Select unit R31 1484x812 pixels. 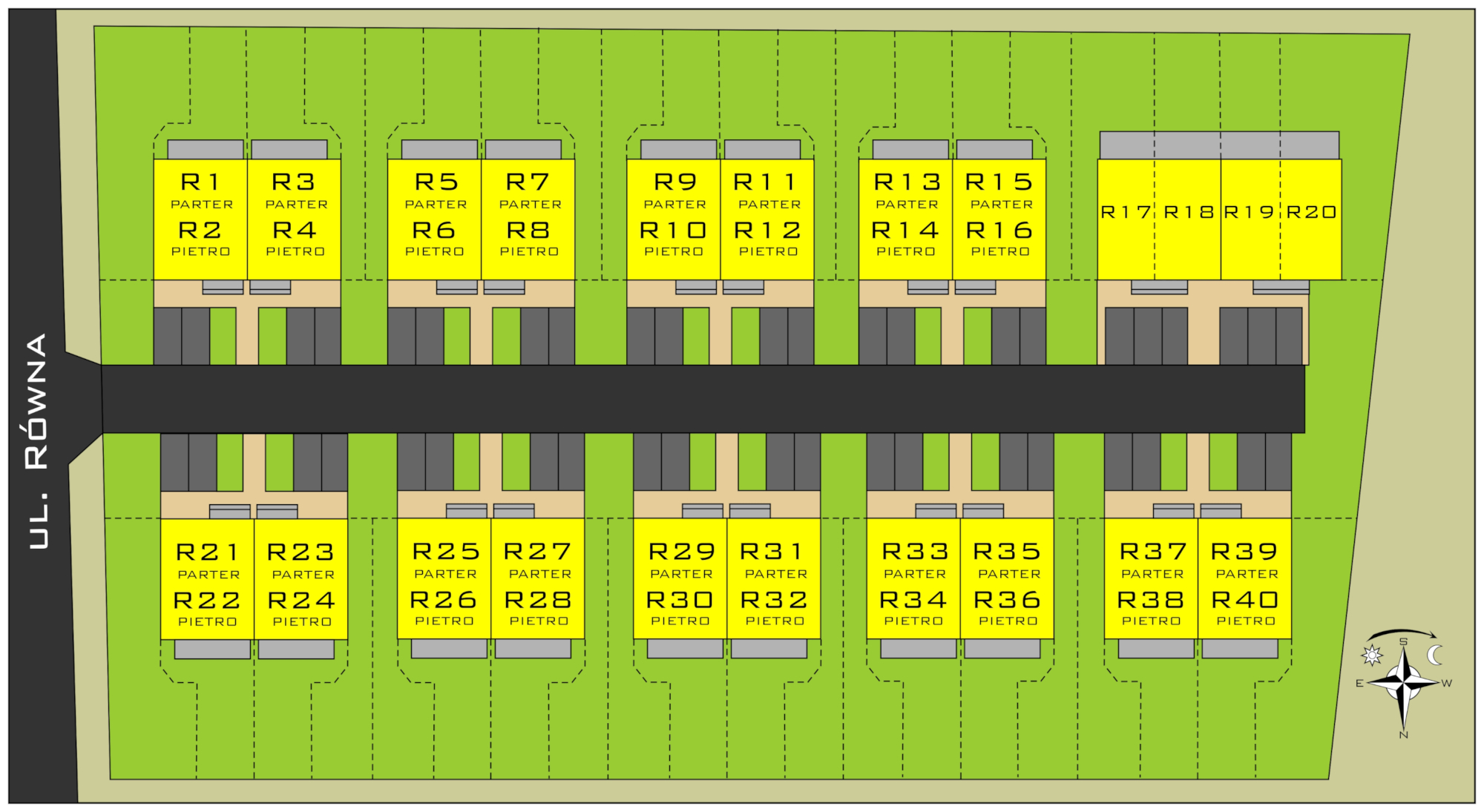pyautogui.click(x=772, y=552)
